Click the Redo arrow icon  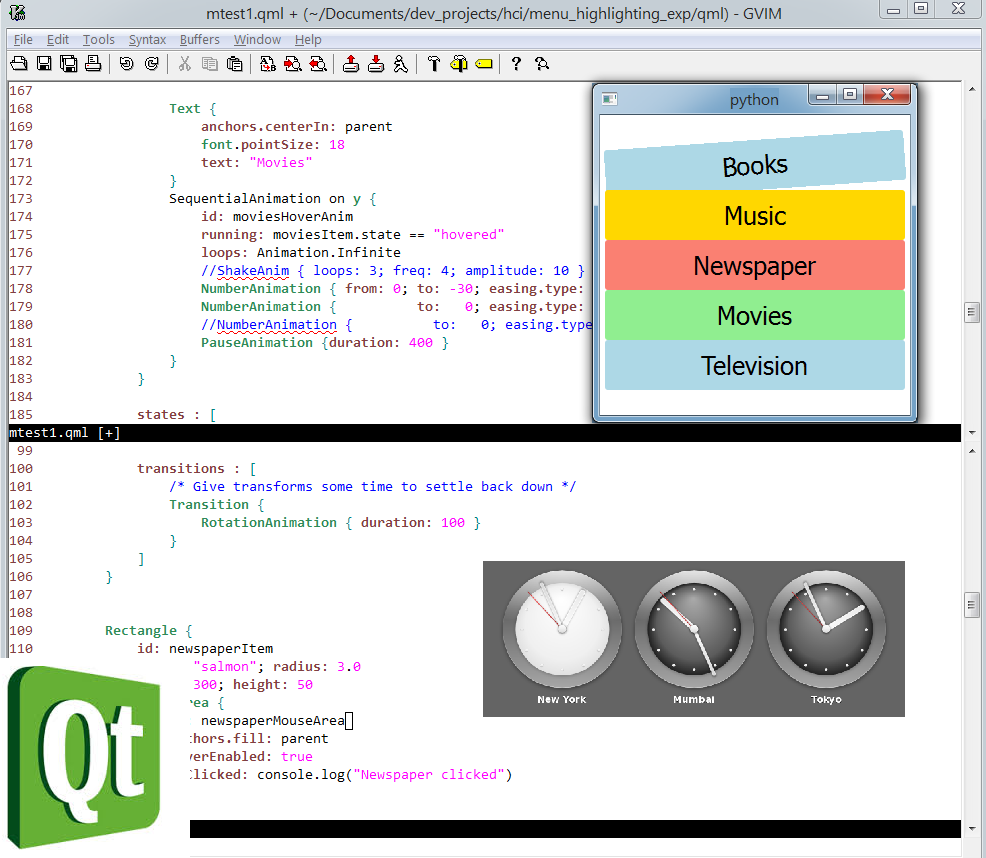pyautogui.click(x=148, y=63)
